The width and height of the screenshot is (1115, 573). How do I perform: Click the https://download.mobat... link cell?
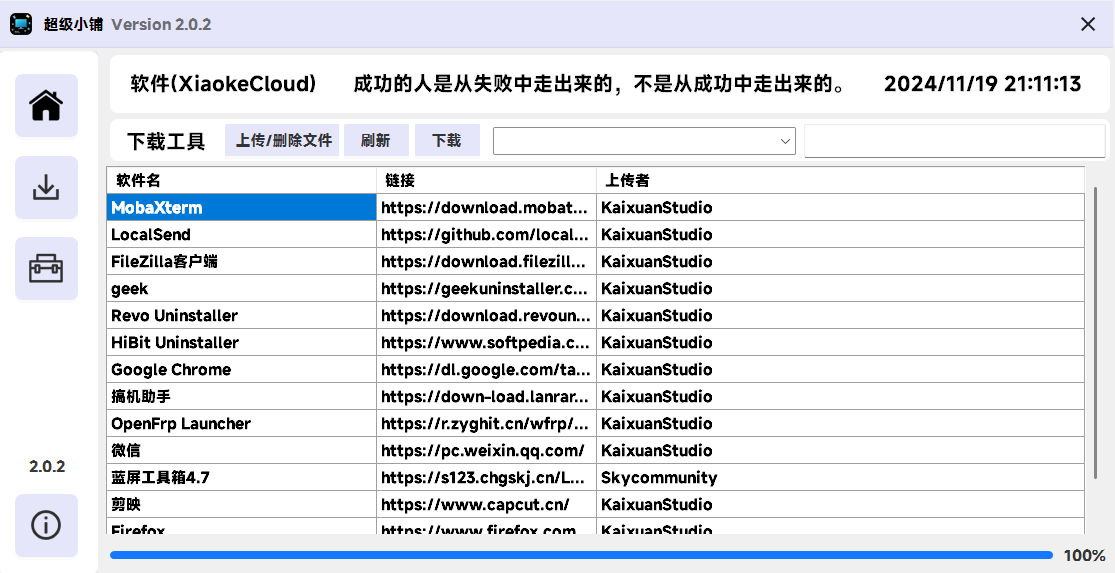486,207
